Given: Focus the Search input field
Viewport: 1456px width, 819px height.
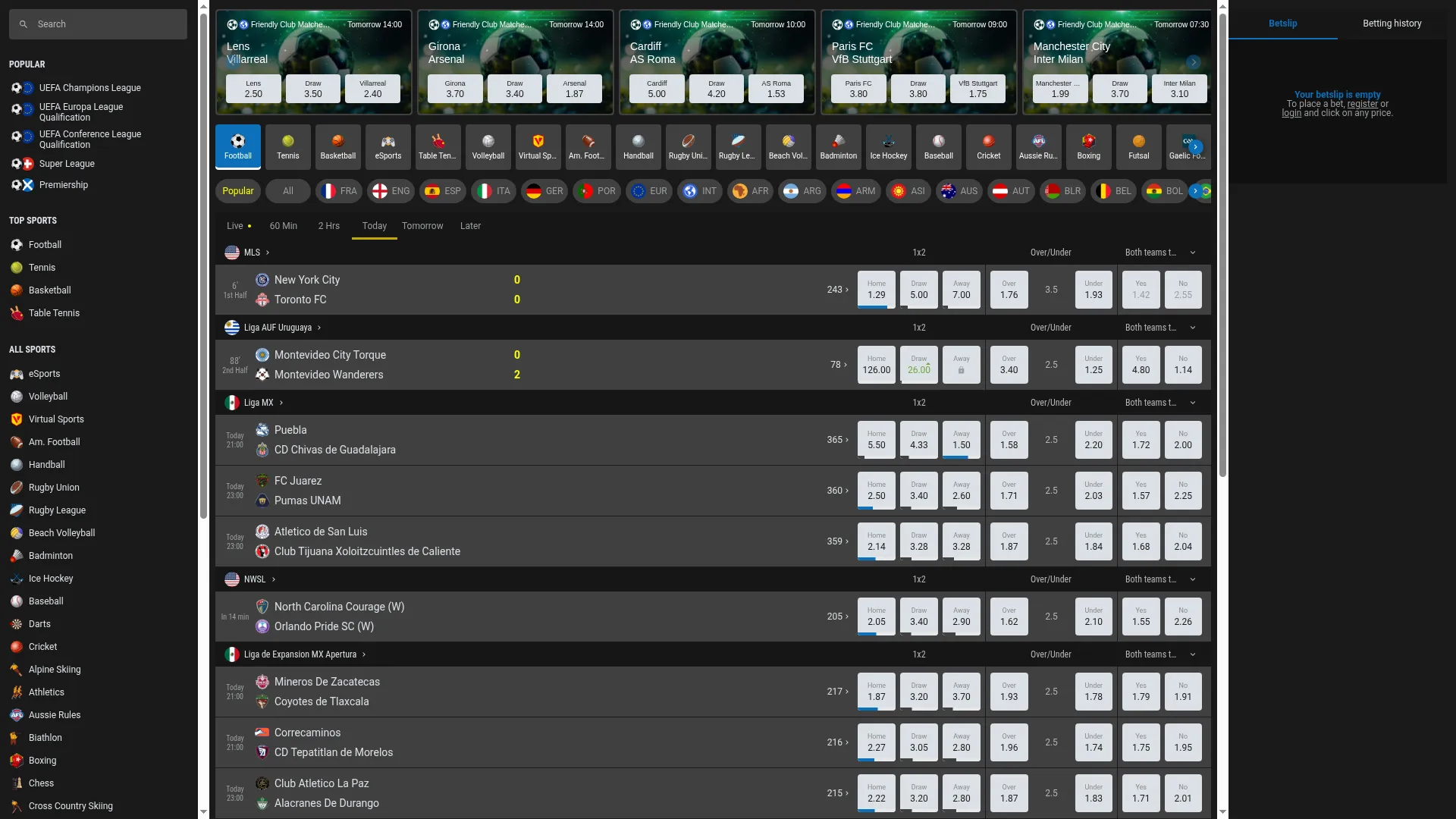Looking at the screenshot, I should coord(98,24).
